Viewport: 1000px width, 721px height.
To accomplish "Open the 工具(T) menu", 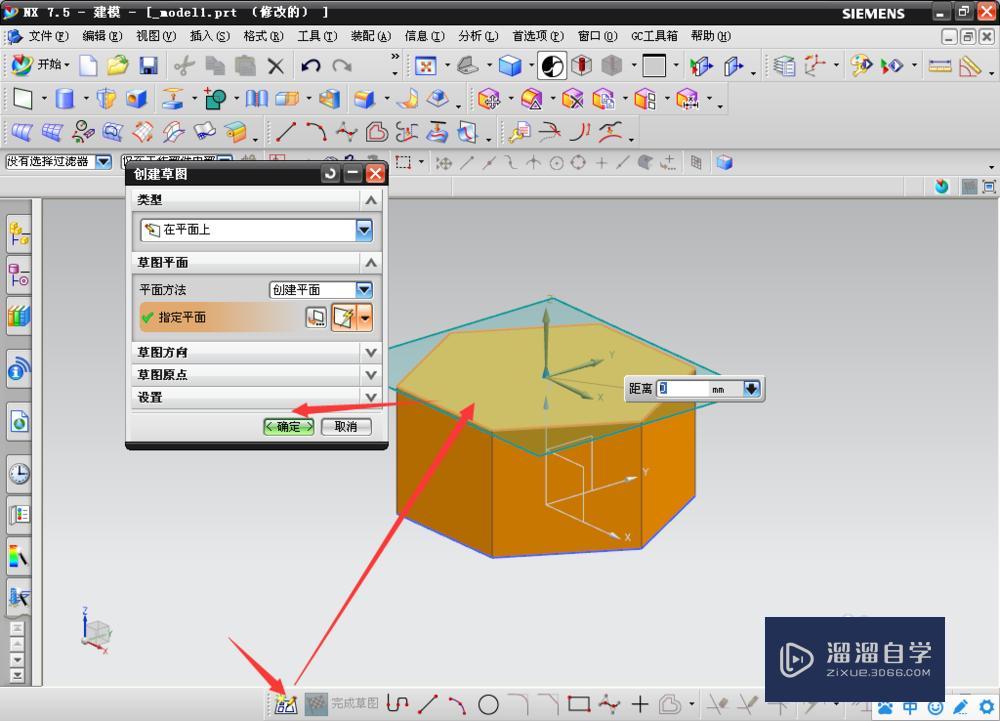I will 317,36.
